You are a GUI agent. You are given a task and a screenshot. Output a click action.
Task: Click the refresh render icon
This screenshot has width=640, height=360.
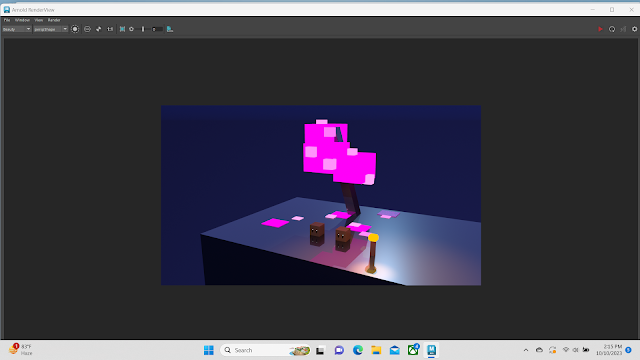[612, 29]
